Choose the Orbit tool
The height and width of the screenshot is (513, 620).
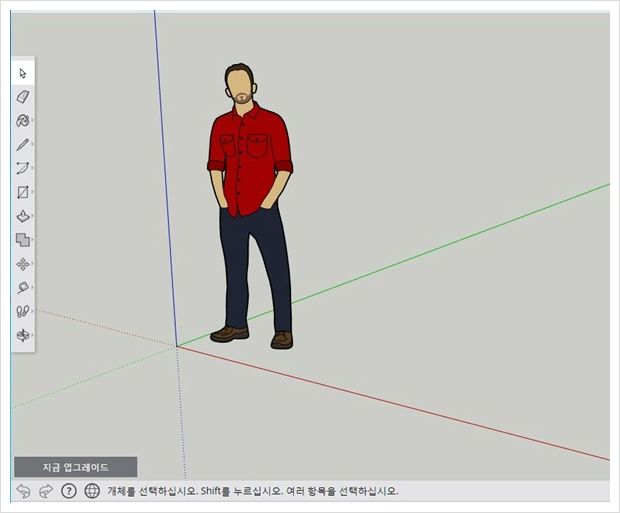pos(23,335)
